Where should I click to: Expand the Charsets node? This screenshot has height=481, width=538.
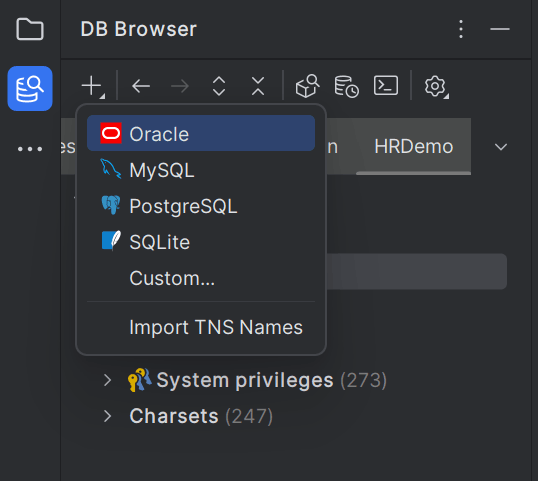coord(107,416)
